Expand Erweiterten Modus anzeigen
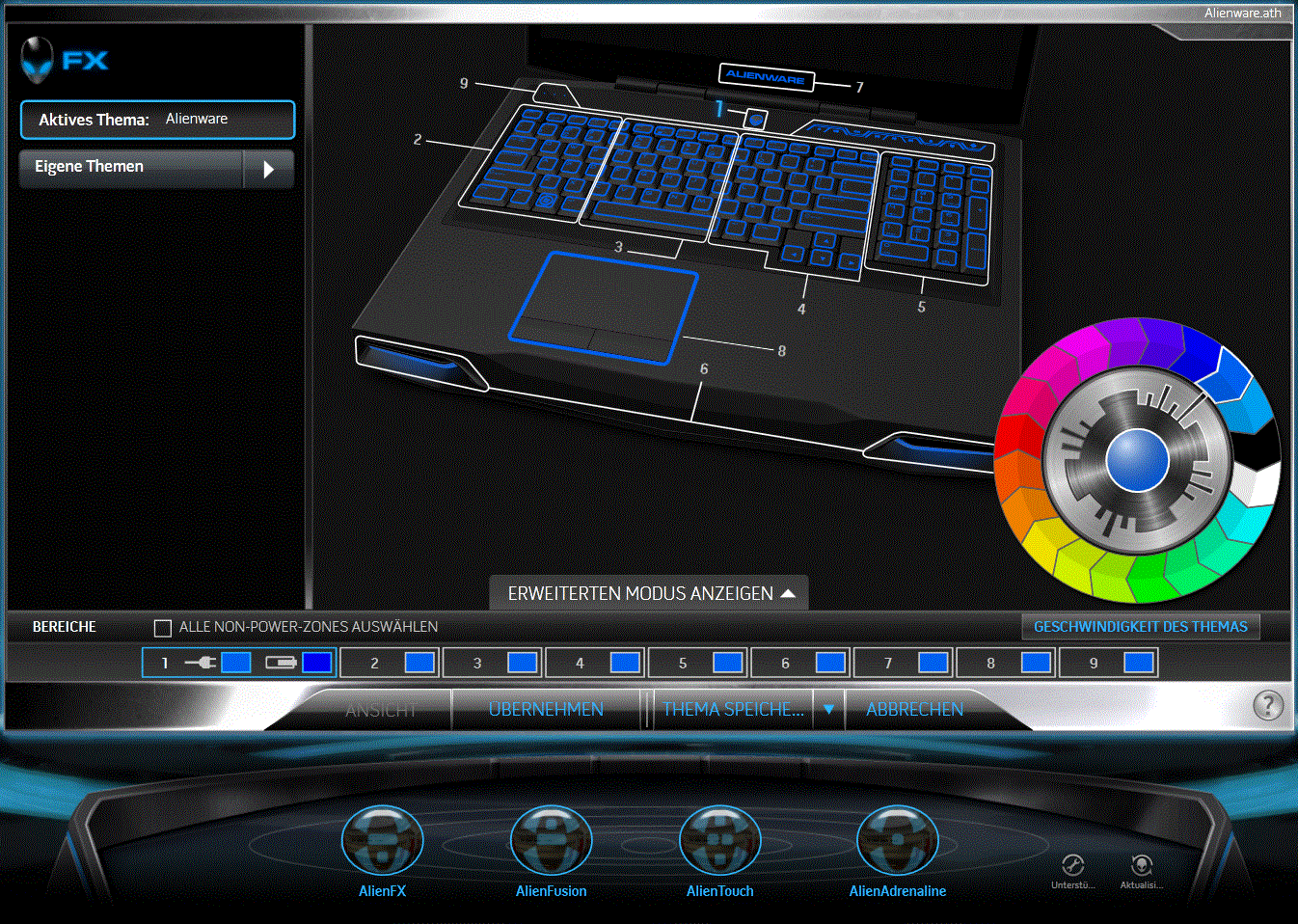This screenshot has height=924, width=1298. coord(649,593)
